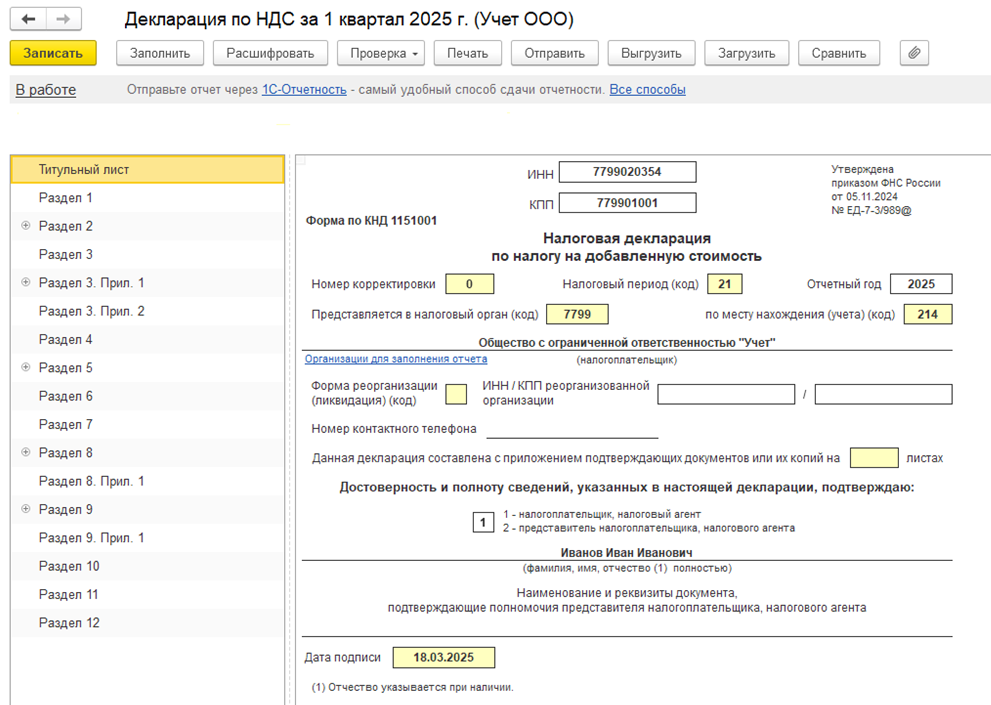Open the Проверка dropdown menu
The image size is (991, 705).
381,53
